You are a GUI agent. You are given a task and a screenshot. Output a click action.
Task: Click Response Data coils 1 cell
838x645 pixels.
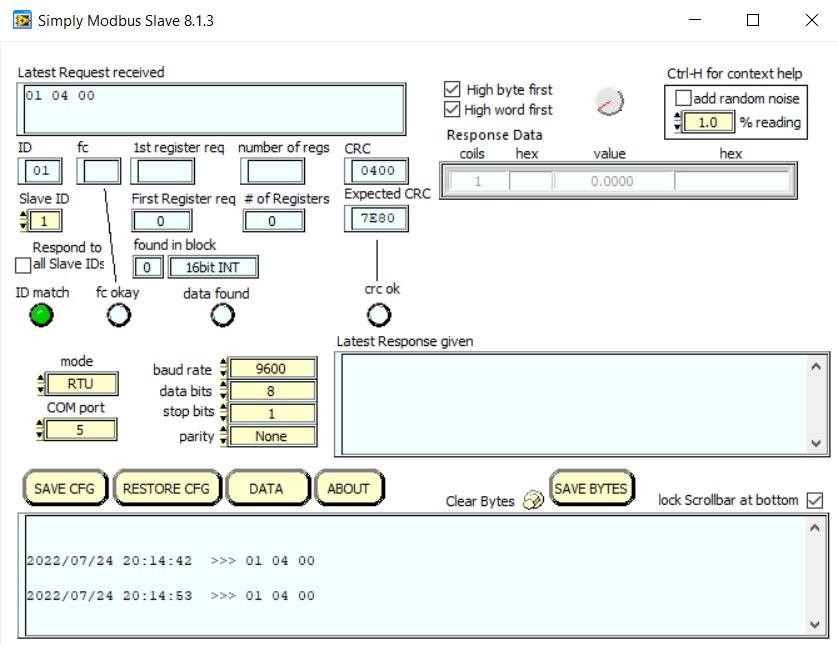[x=477, y=181]
